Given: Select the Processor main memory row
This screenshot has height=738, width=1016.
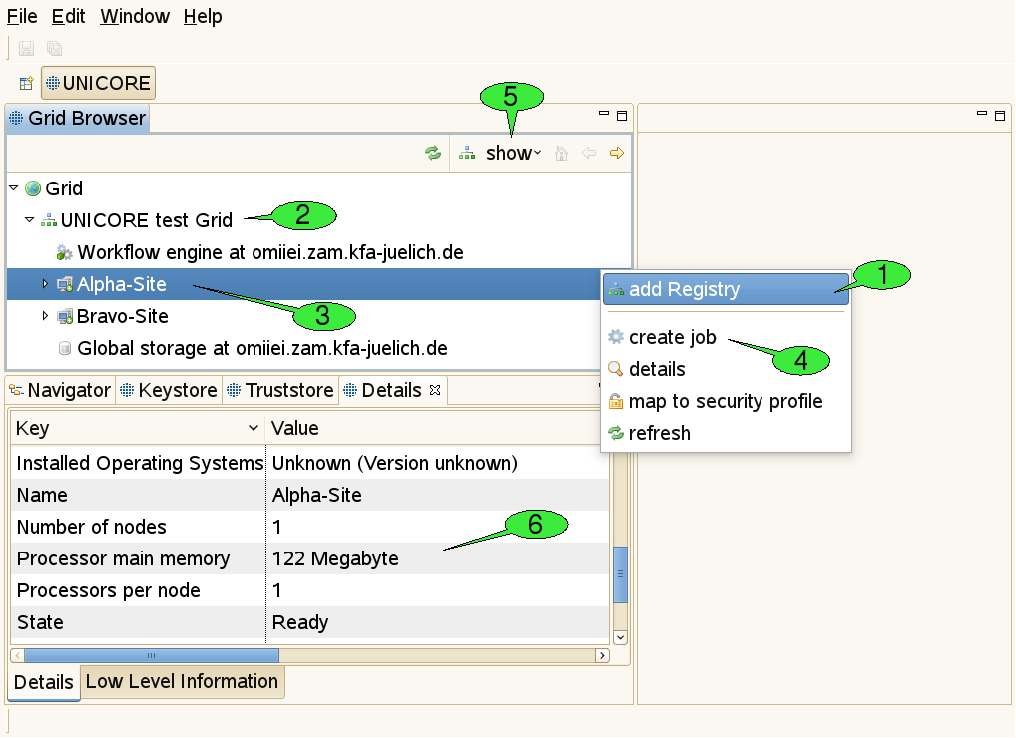Looking at the screenshot, I should tap(310, 559).
